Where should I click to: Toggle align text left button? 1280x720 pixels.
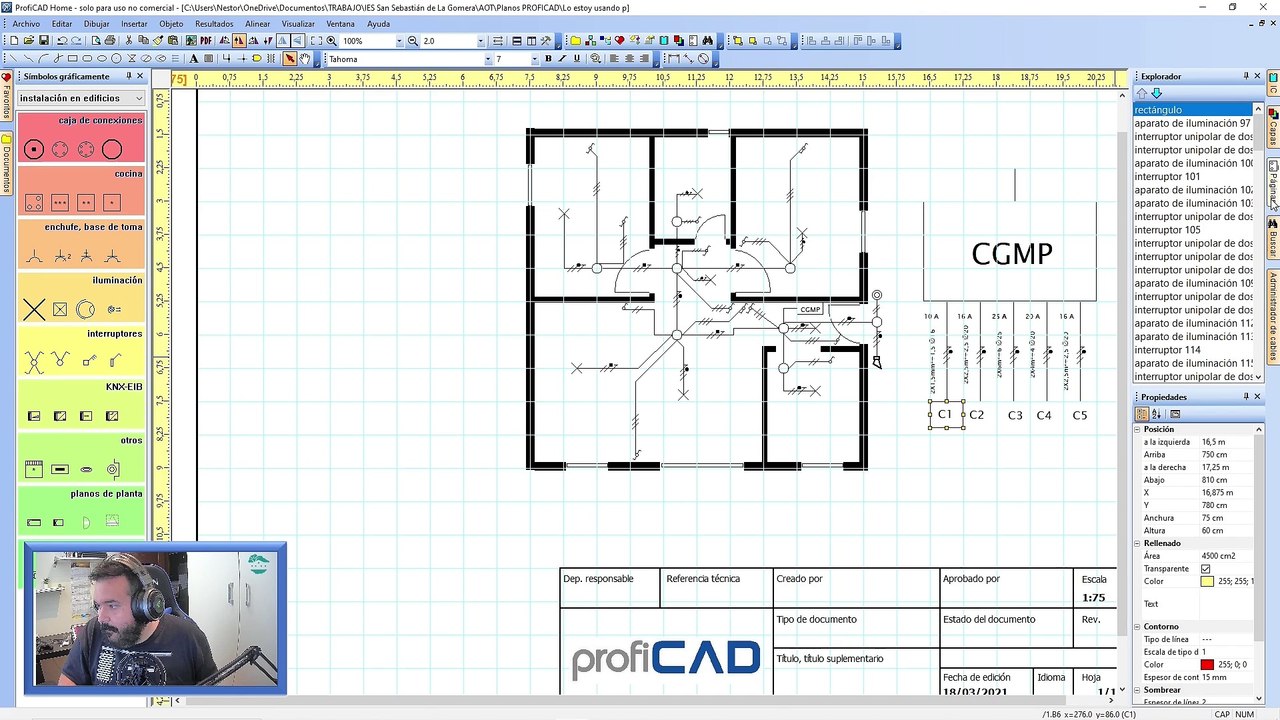[x=613, y=58]
